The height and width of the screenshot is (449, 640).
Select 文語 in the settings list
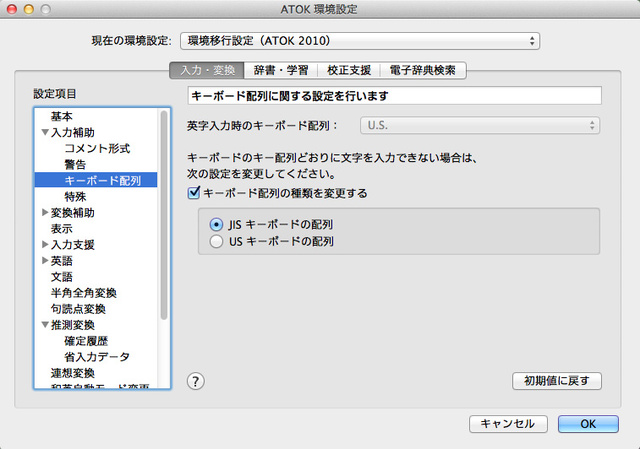pos(62,277)
